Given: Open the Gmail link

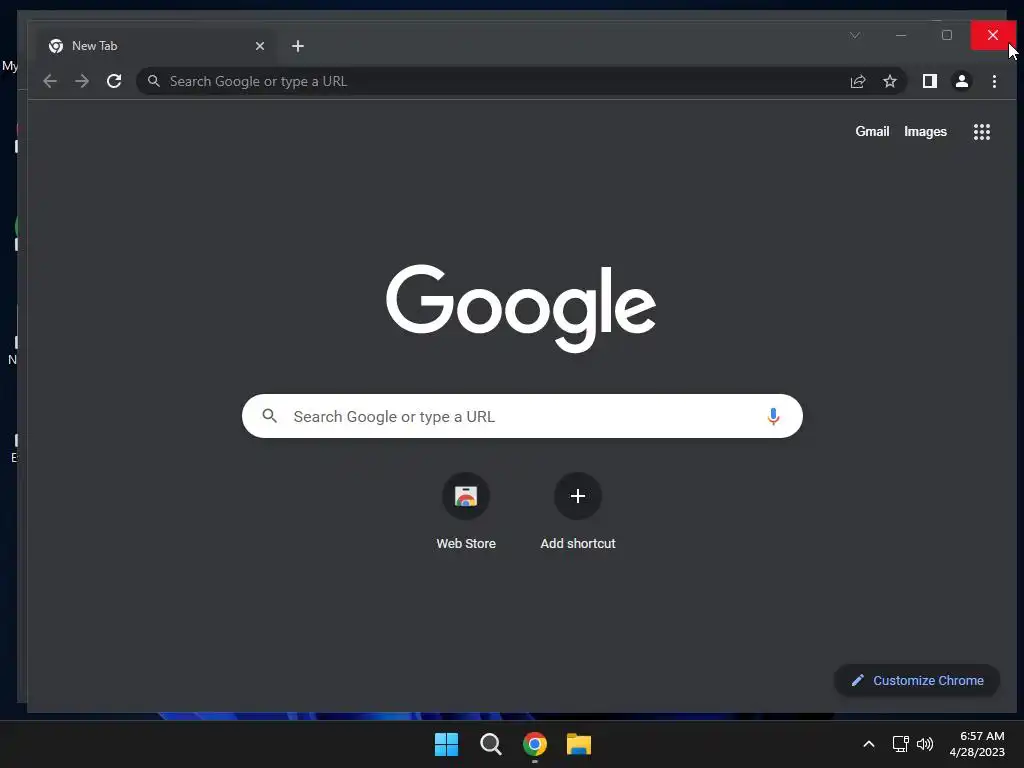Looking at the screenshot, I should [x=872, y=131].
